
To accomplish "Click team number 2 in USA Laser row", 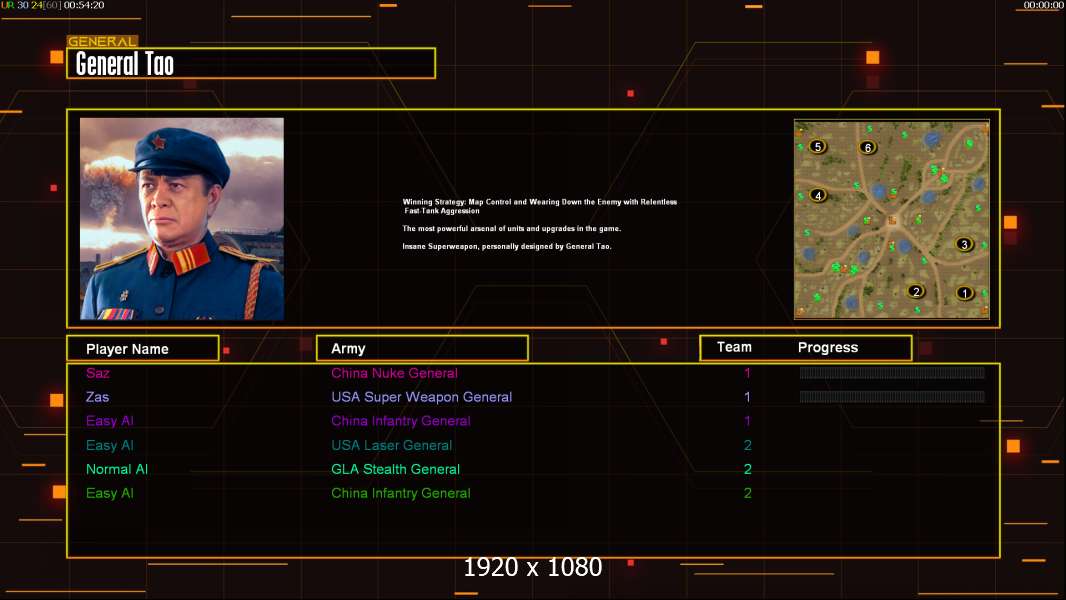I will 747,445.
